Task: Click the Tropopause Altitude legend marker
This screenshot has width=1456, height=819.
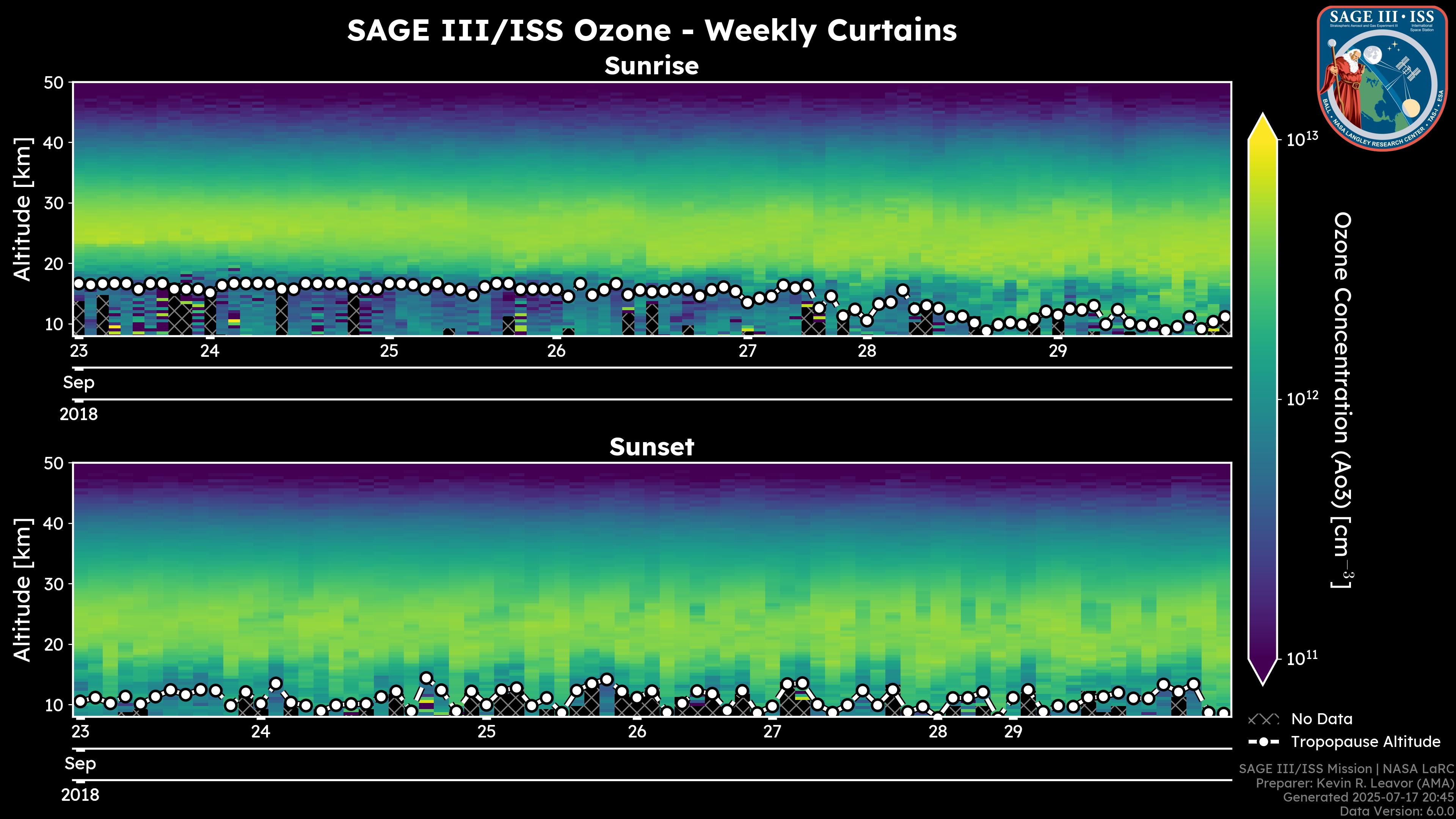Action: tap(1263, 742)
